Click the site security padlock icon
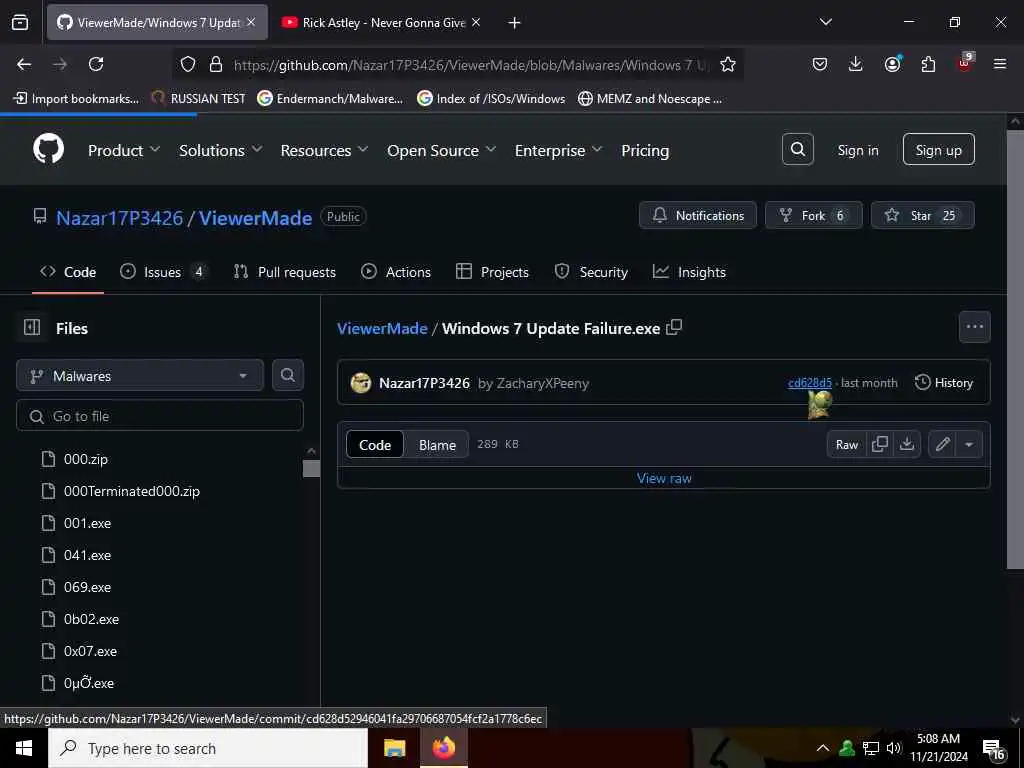The image size is (1024, 768). point(216,64)
